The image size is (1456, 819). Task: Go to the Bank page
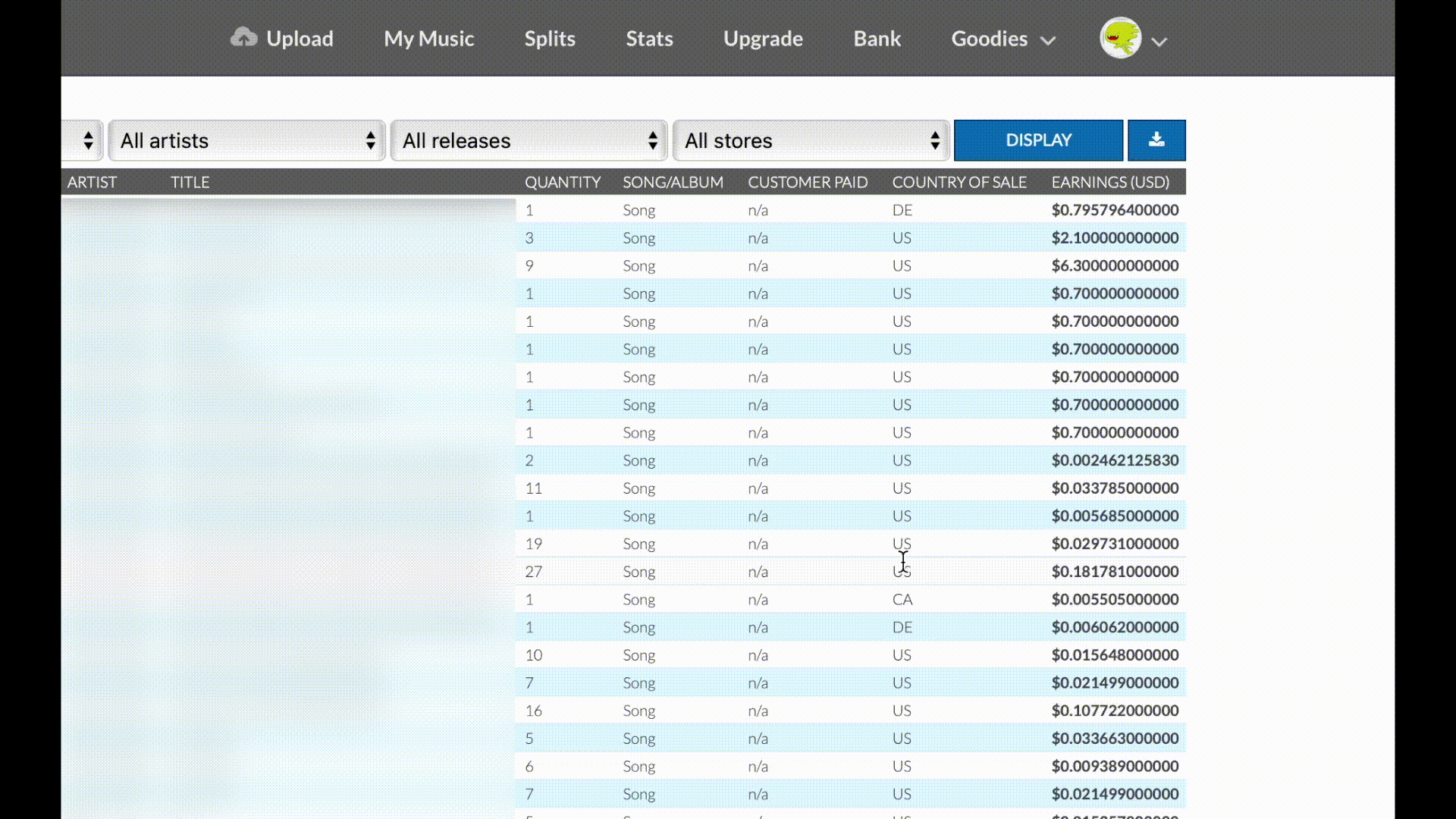point(877,39)
